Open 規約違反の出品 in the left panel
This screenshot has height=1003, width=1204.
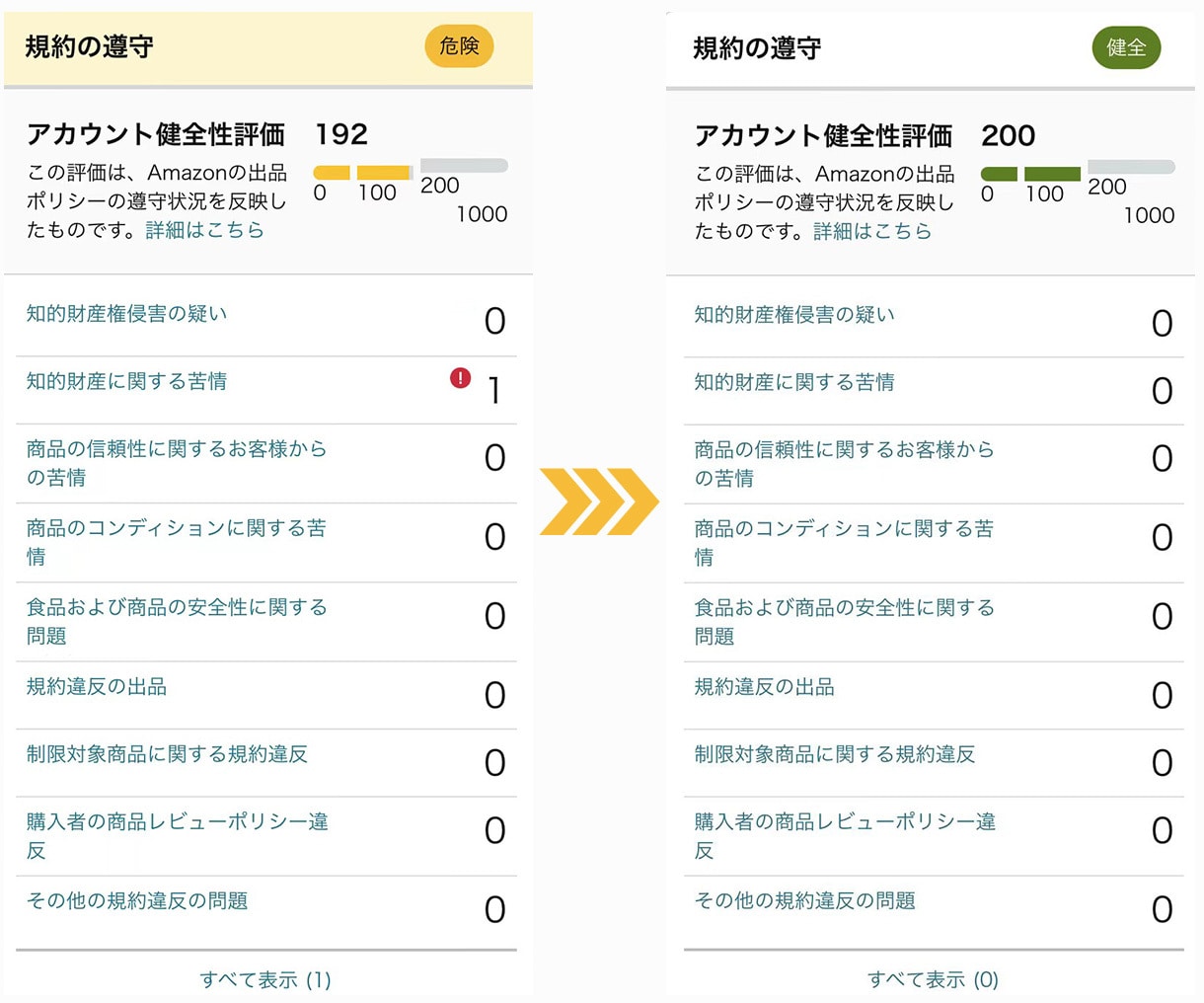pos(97,686)
